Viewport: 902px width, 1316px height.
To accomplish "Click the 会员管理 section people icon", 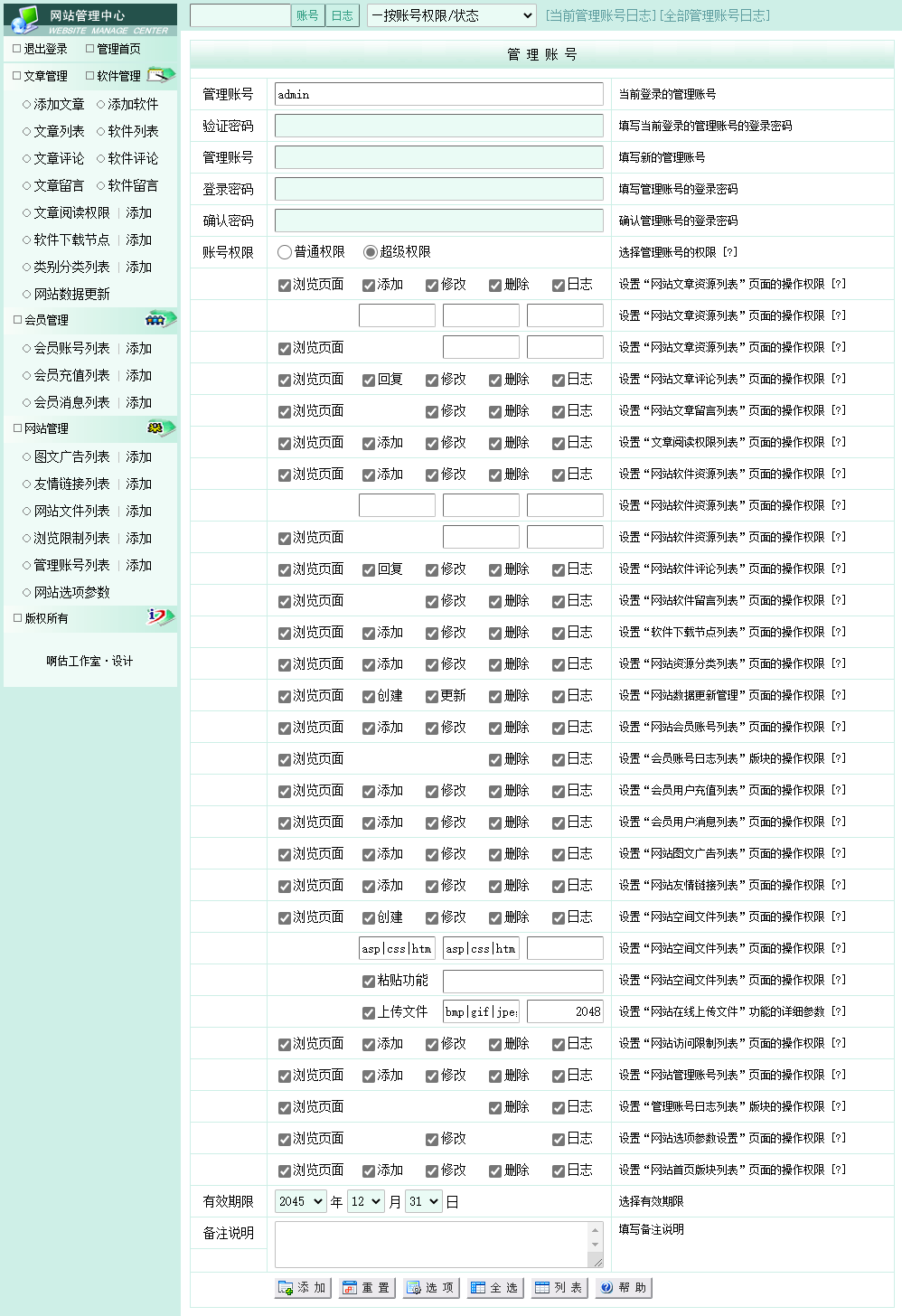I will tap(161, 318).
